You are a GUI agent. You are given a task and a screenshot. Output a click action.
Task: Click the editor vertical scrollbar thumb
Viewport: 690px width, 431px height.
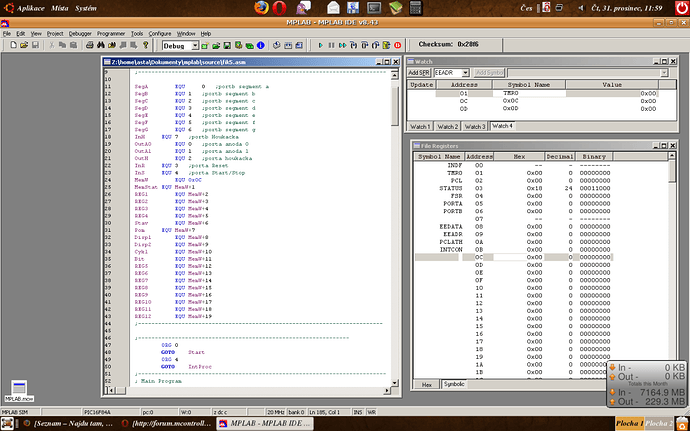395,106
